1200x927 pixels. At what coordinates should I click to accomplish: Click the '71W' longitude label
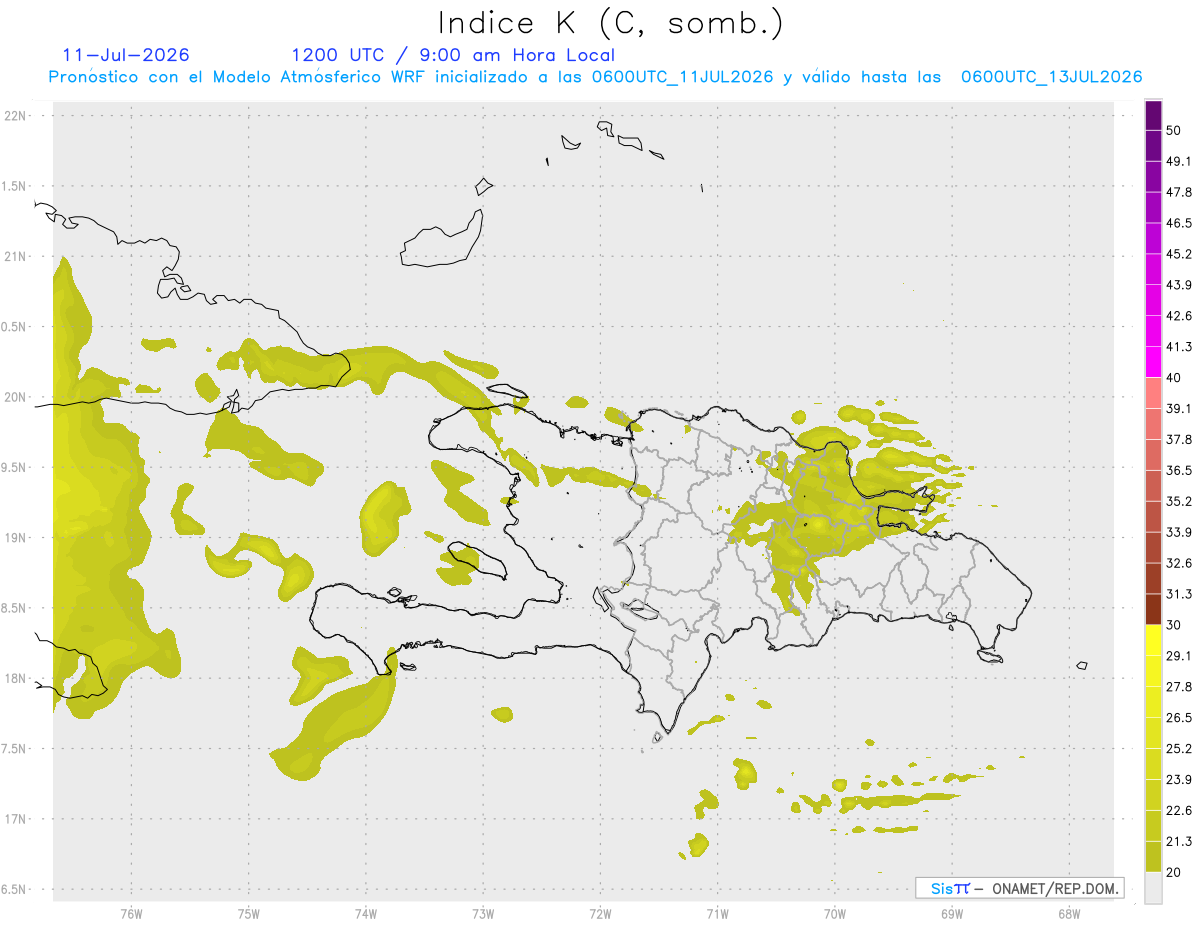(717, 914)
